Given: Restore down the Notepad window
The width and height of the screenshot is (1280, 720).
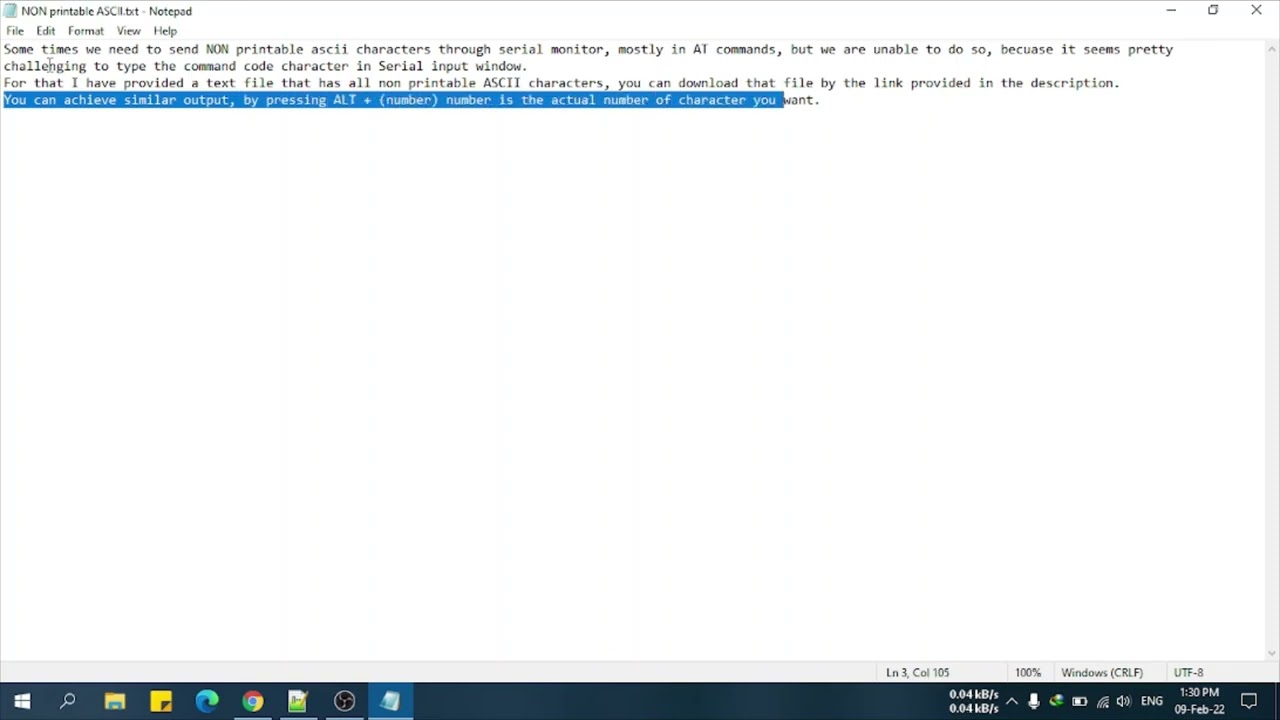Looking at the screenshot, I should coord(1213,11).
